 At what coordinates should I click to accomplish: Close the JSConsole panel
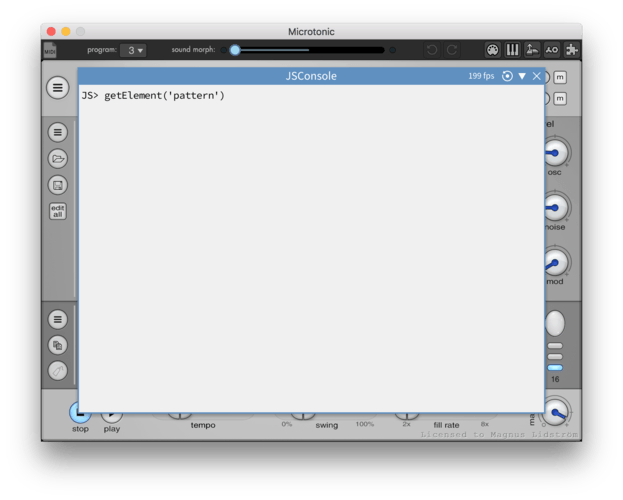click(x=536, y=76)
